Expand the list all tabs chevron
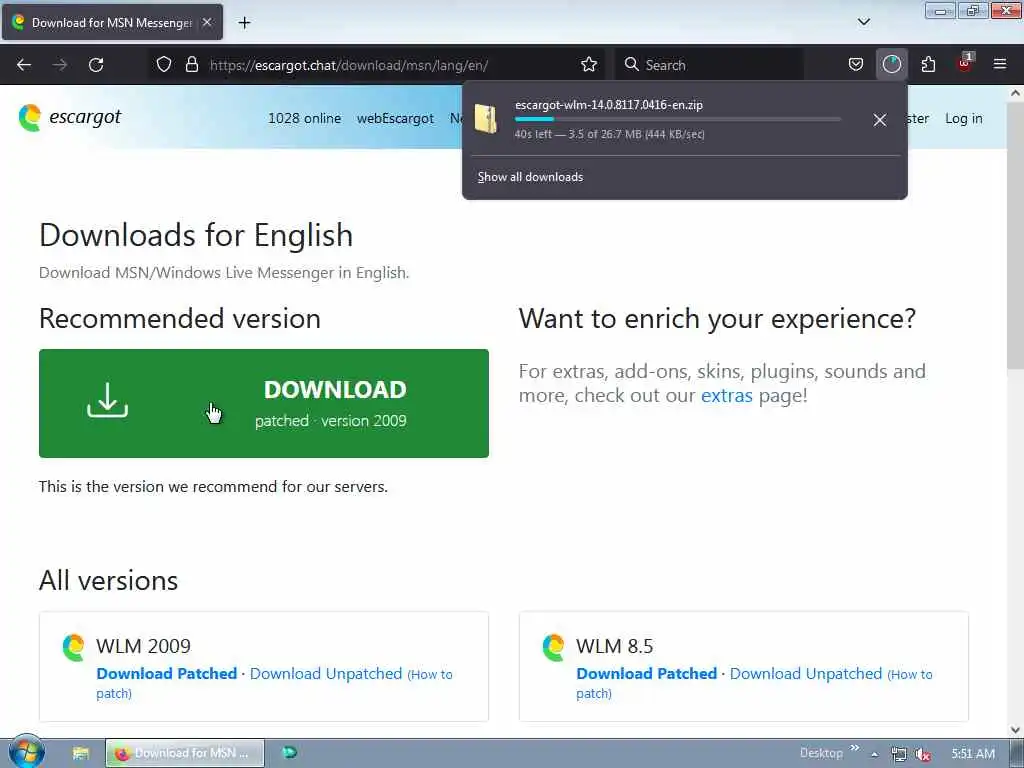Screen dimensions: 1024x768 (x=863, y=22)
